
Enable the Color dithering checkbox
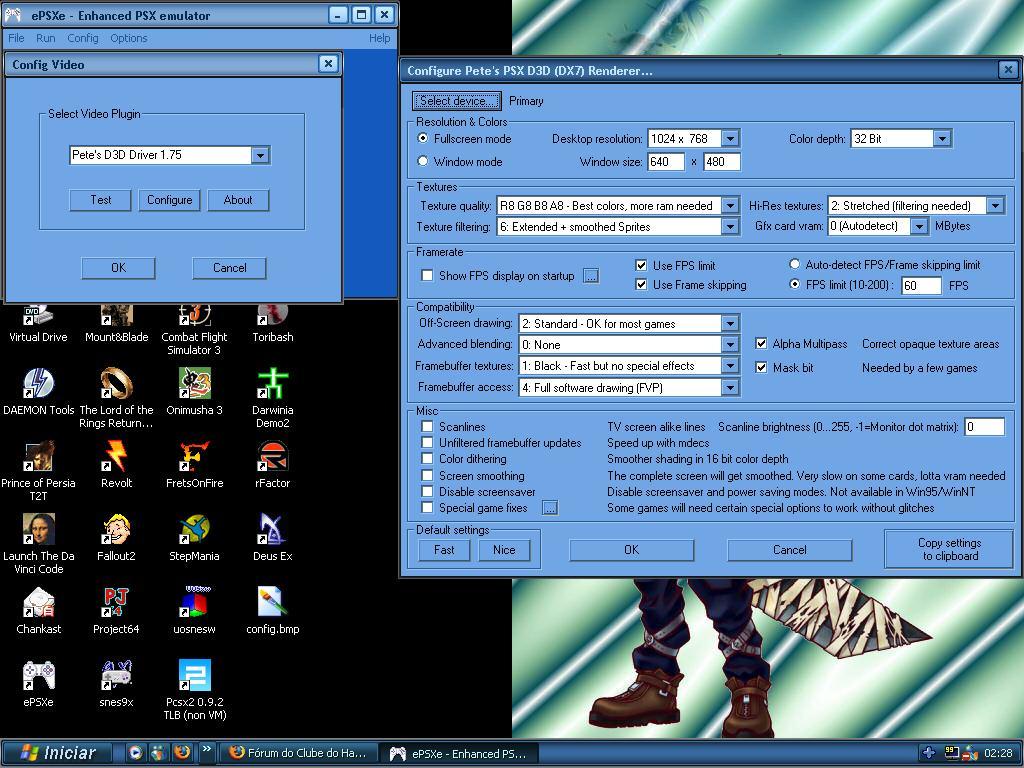tap(427, 458)
